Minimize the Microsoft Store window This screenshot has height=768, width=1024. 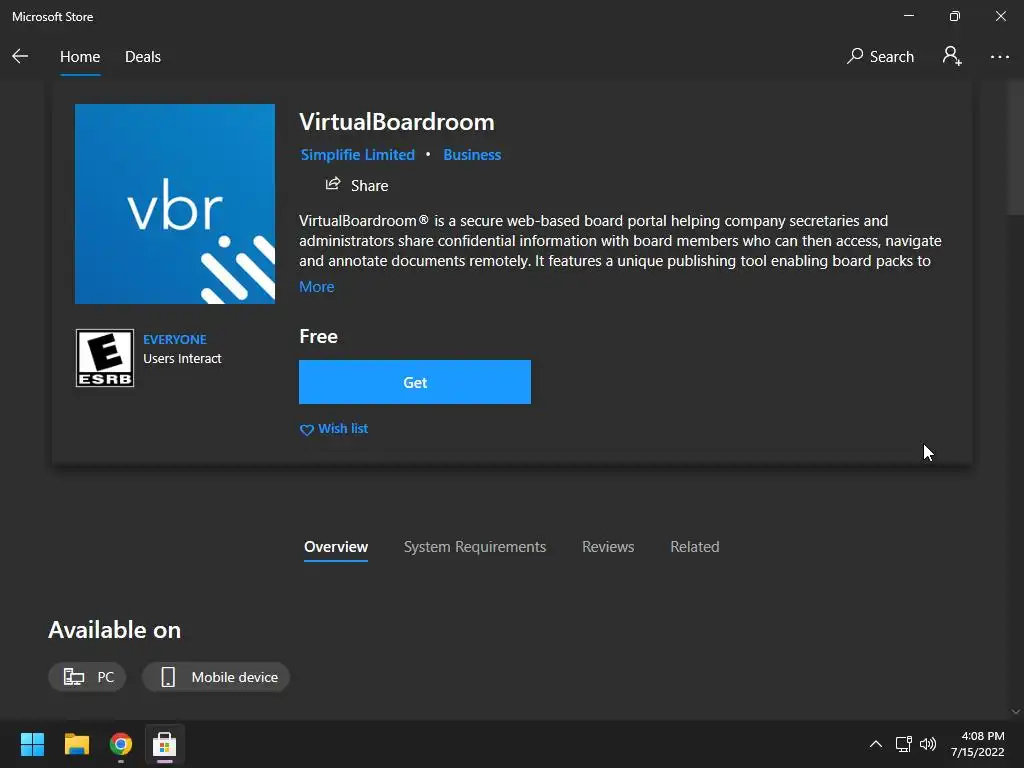909,16
